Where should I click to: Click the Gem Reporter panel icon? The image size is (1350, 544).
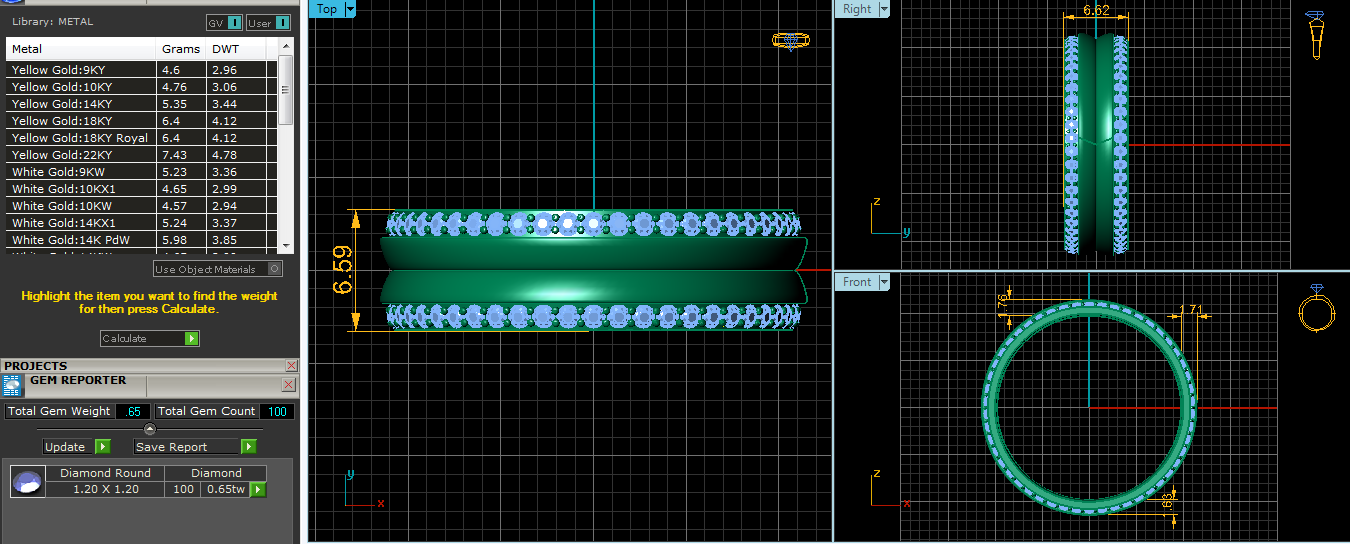[13, 387]
